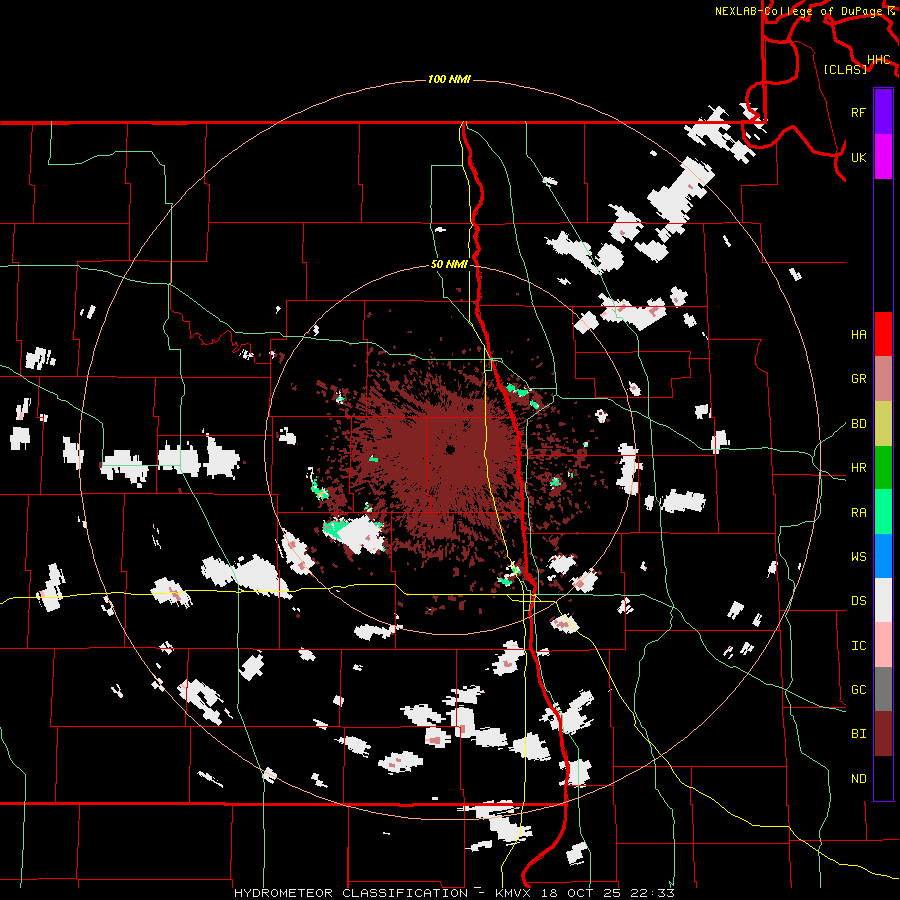This screenshot has width=900, height=900.
Task: Click the 100 NMI range ring label
Action: (x=449, y=79)
